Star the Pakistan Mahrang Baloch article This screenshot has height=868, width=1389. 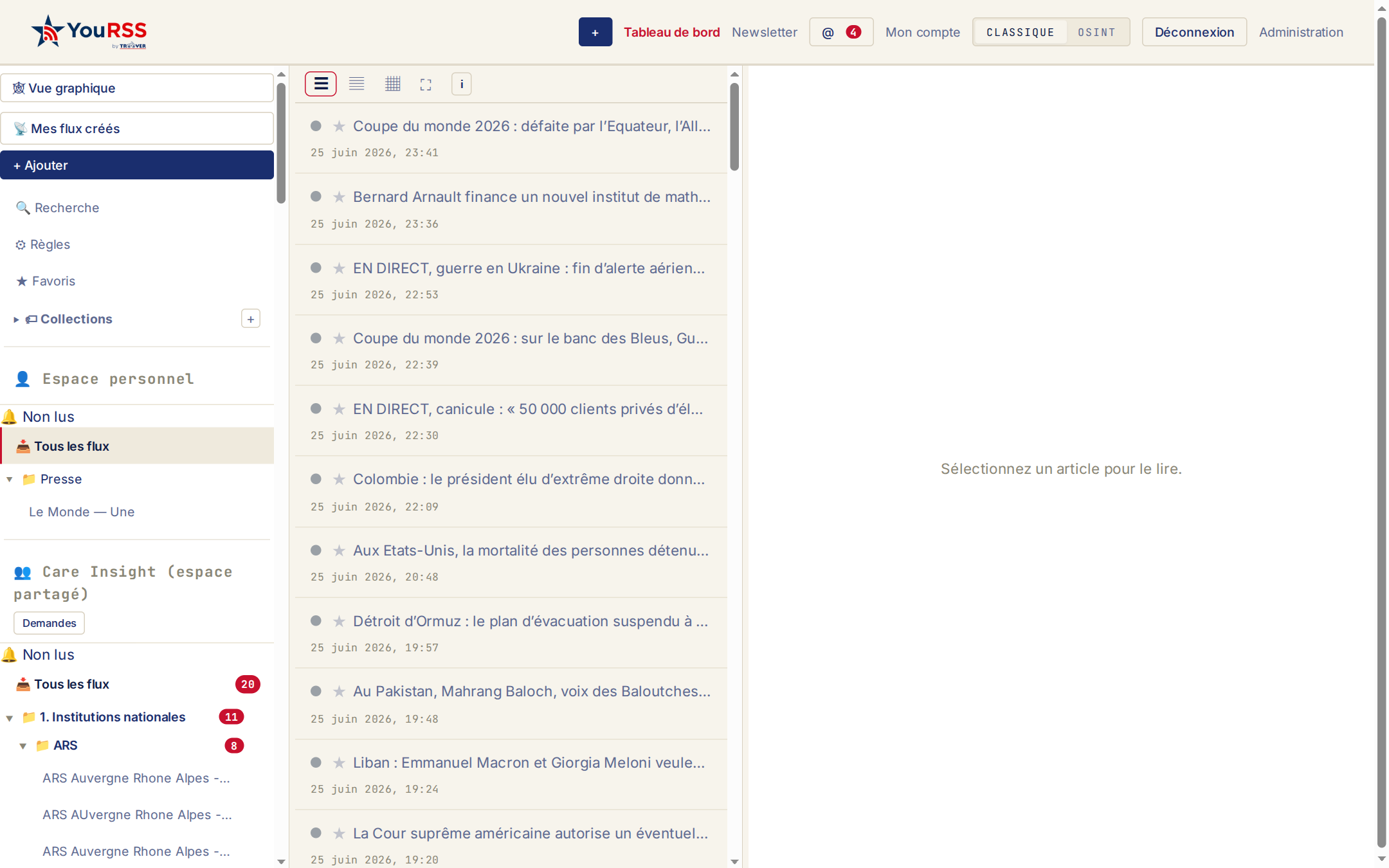(339, 691)
